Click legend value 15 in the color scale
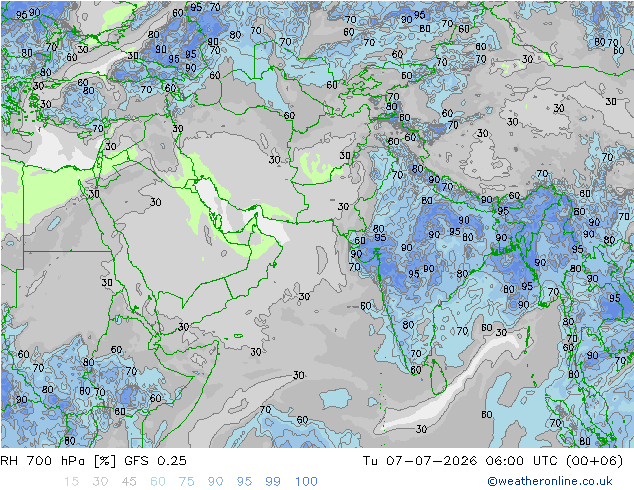 coord(71,482)
